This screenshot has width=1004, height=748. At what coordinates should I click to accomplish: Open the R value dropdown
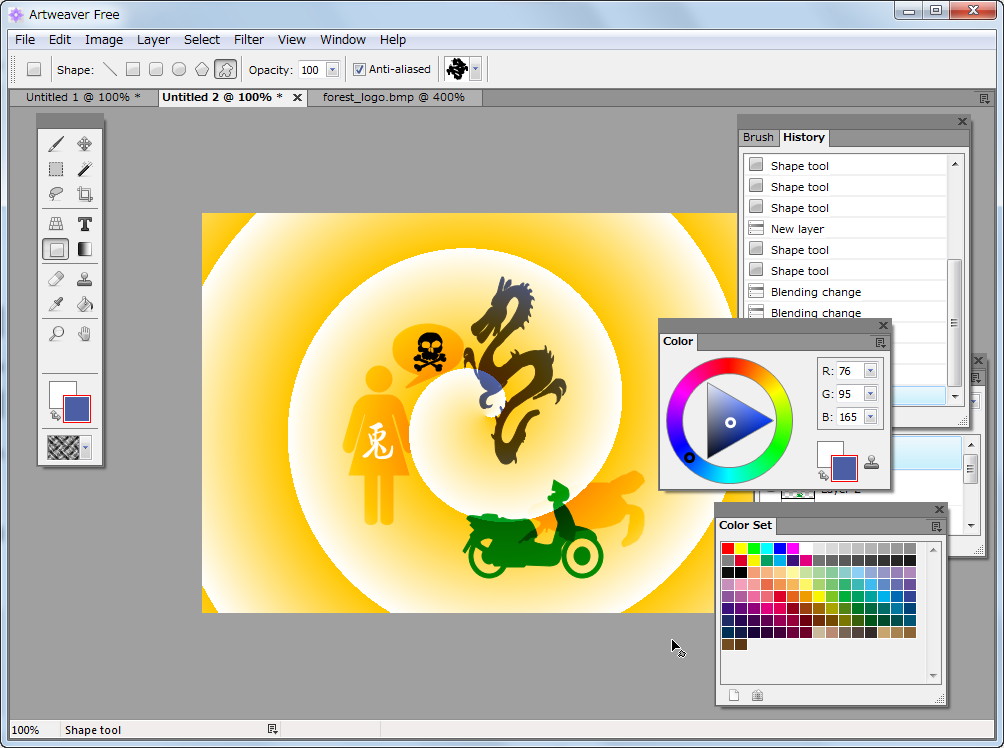(x=870, y=371)
